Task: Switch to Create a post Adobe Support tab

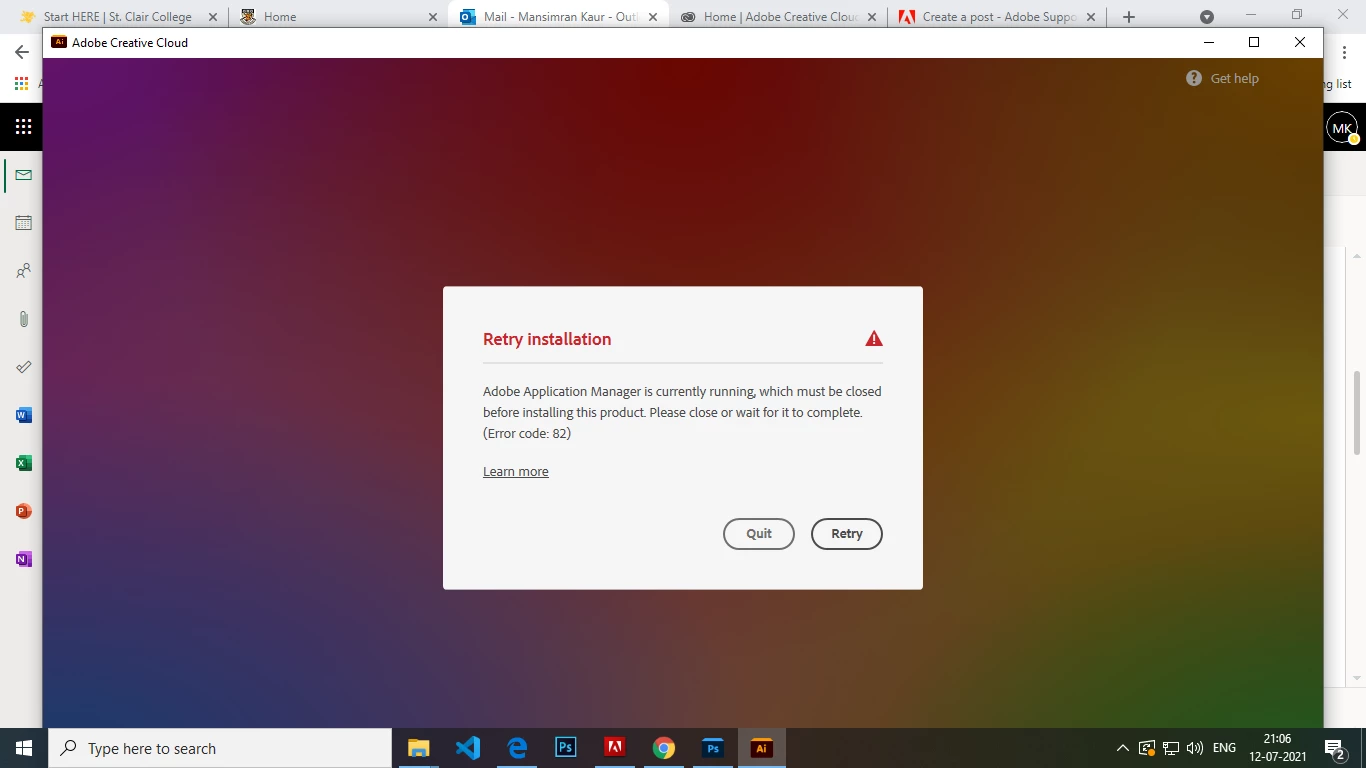Action: [x=999, y=17]
